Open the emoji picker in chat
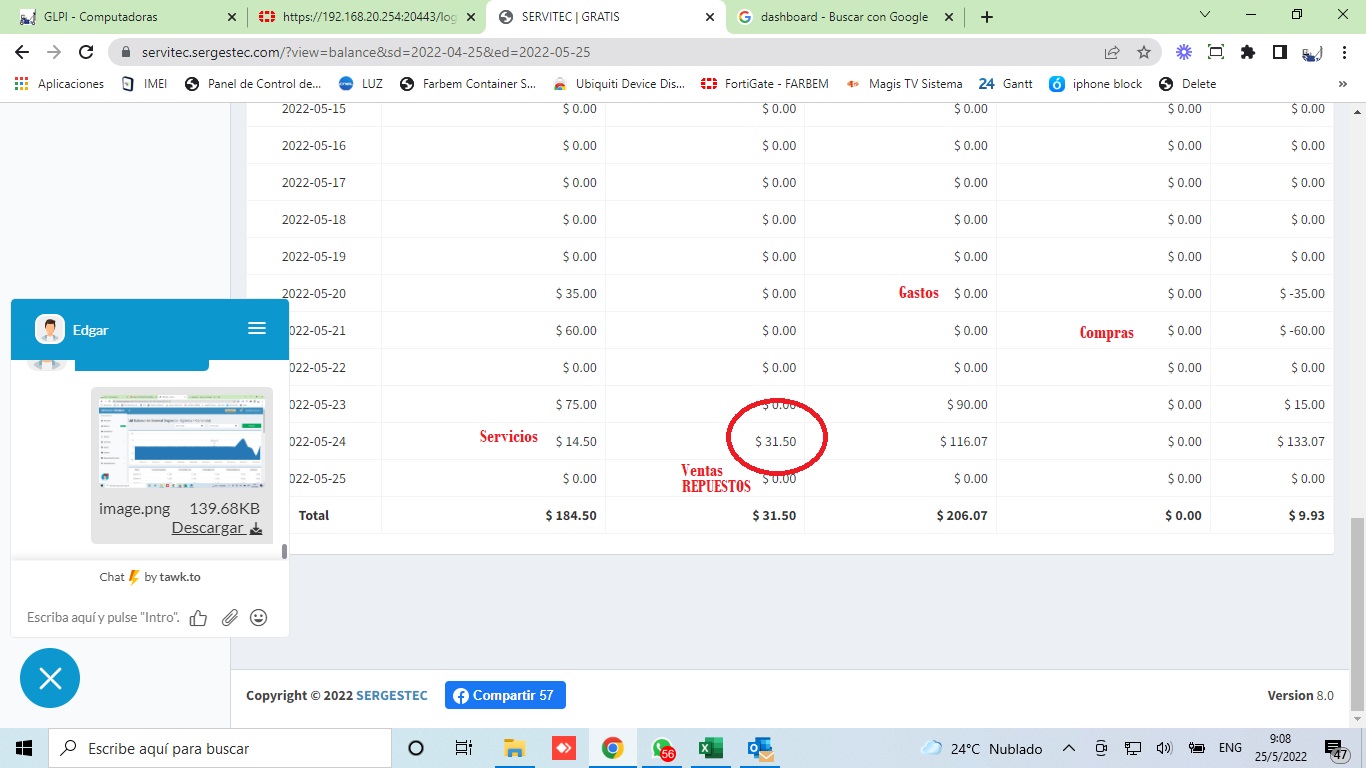 pos(259,618)
